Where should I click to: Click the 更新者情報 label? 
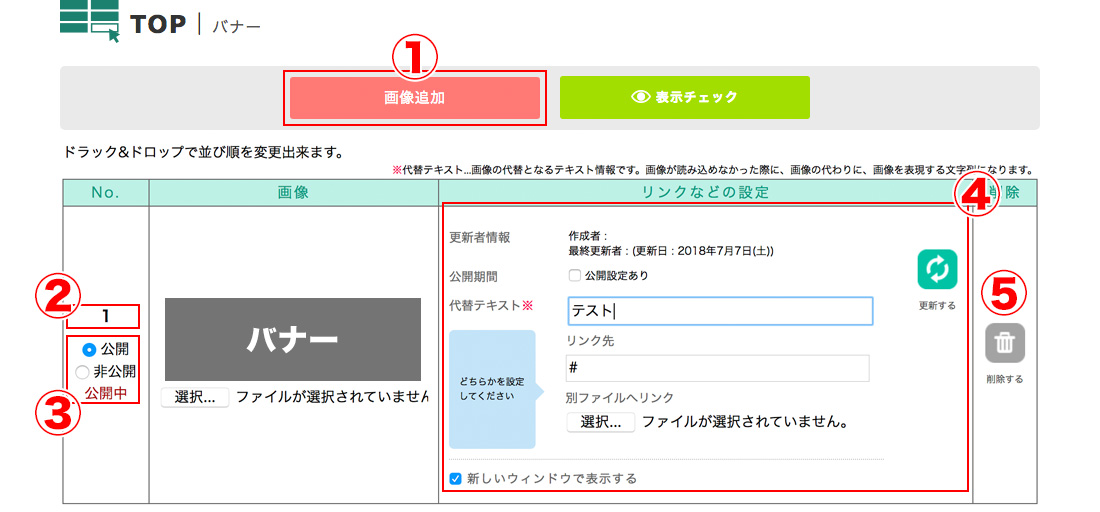480,238
